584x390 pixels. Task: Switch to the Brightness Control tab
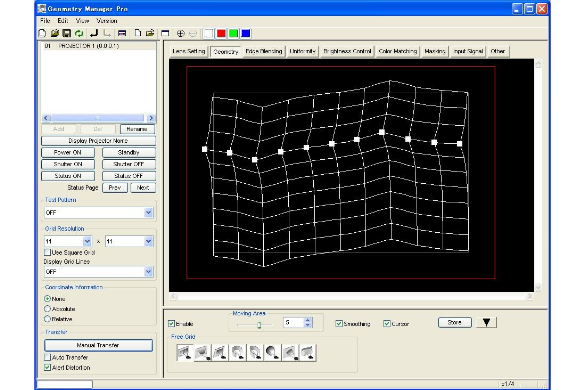[347, 51]
